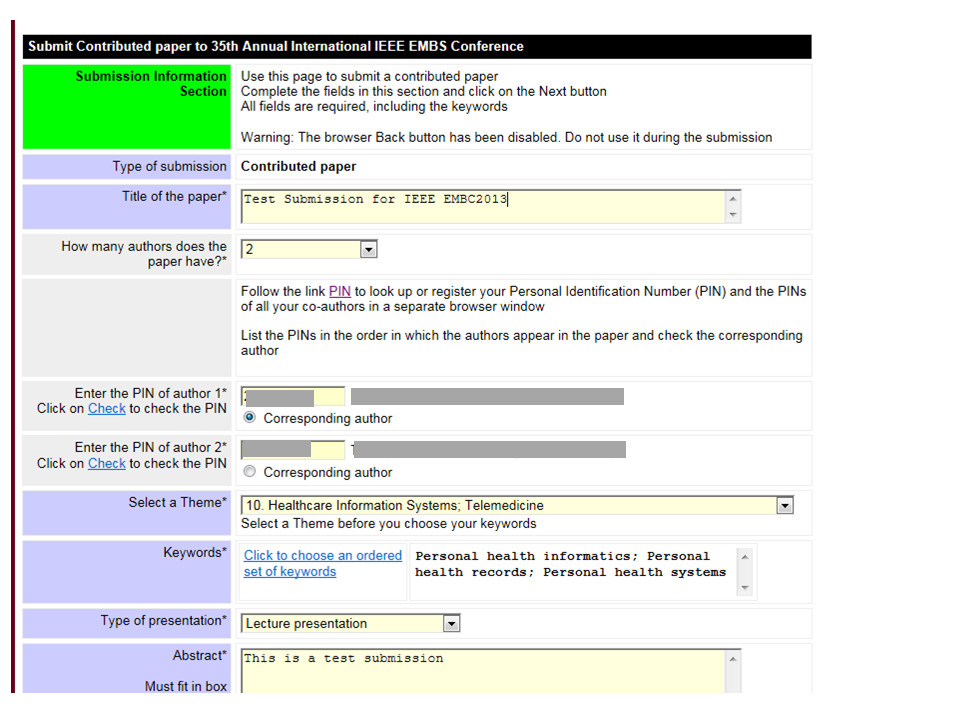Click the 'Keywords*' field label
960x720 pixels.
[195, 552]
